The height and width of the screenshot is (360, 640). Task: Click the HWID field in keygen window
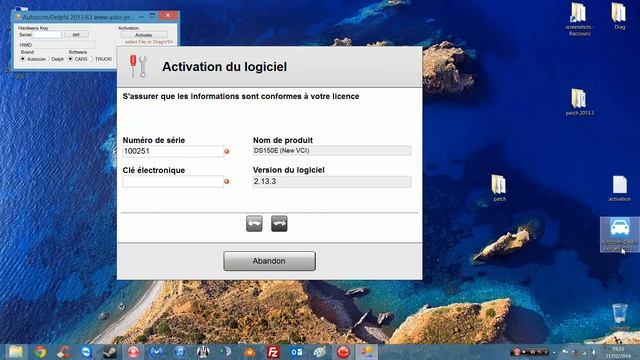pyautogui.click(x=64, y=45)
